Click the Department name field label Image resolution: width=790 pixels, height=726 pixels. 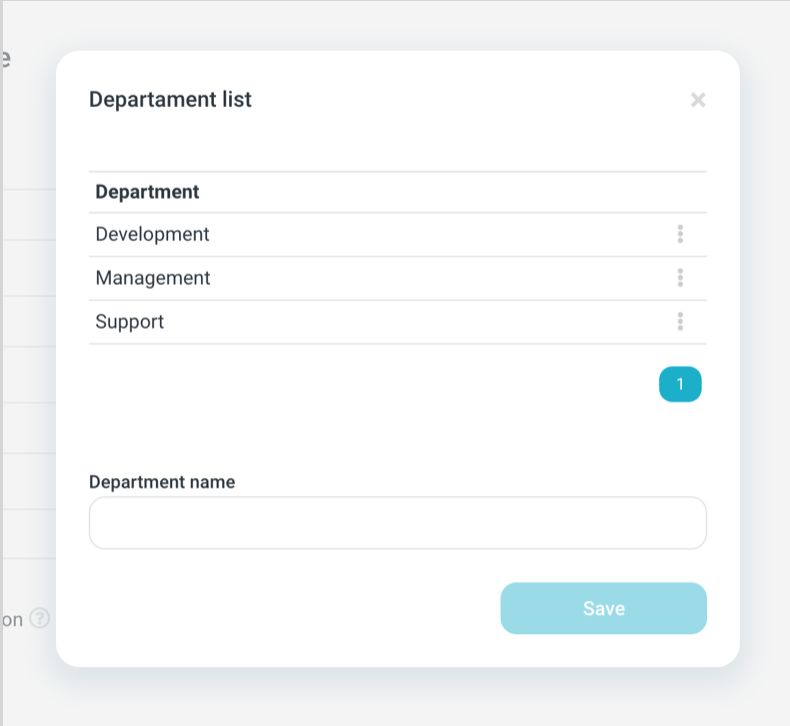[x=162, y=482]
